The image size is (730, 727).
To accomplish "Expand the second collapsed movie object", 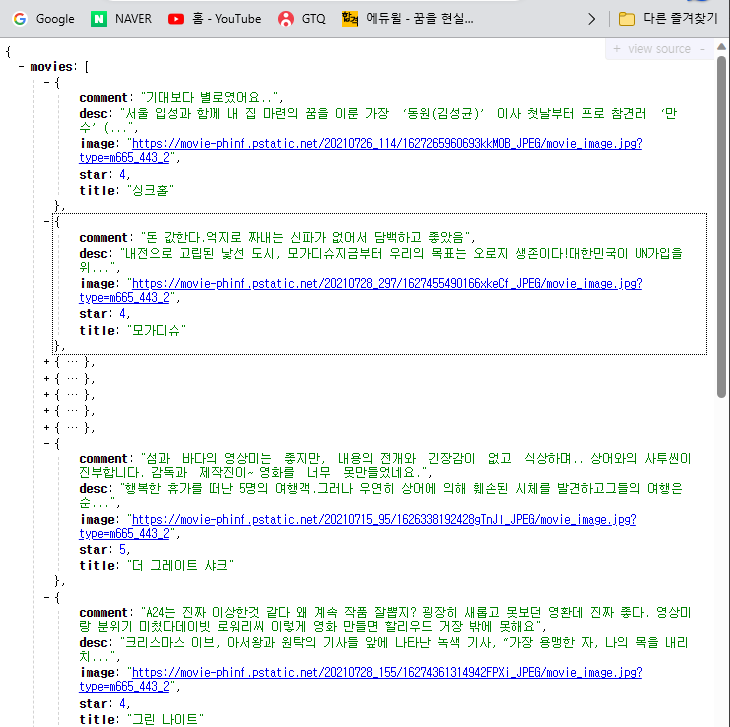I will point(46,378).
